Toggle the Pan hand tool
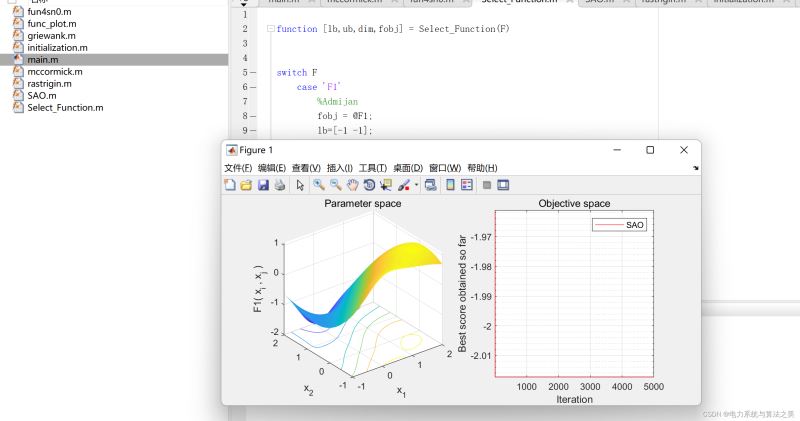This screenshot has width=800, height=421. click(x=353, y=185)
